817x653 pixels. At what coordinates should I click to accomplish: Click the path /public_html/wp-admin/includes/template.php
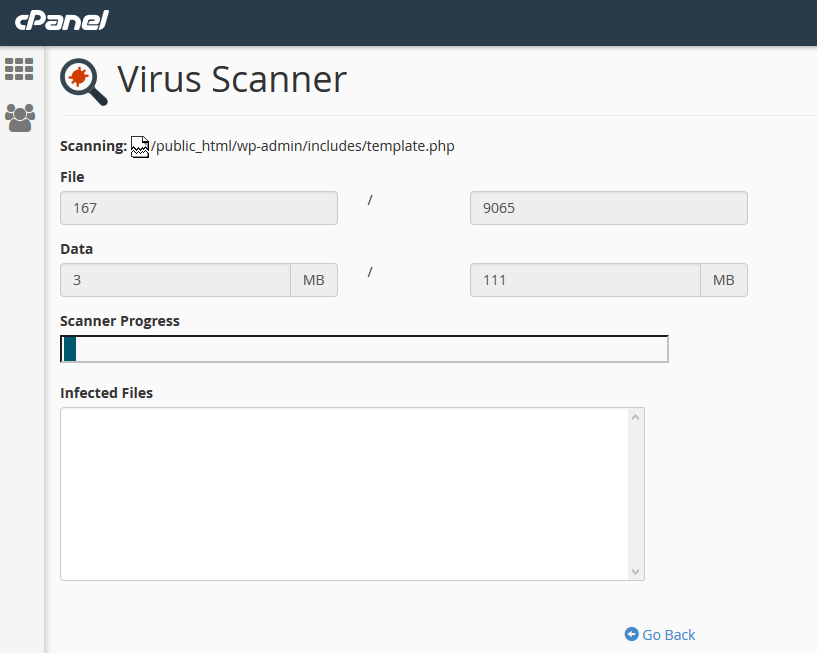click(303, 146)
